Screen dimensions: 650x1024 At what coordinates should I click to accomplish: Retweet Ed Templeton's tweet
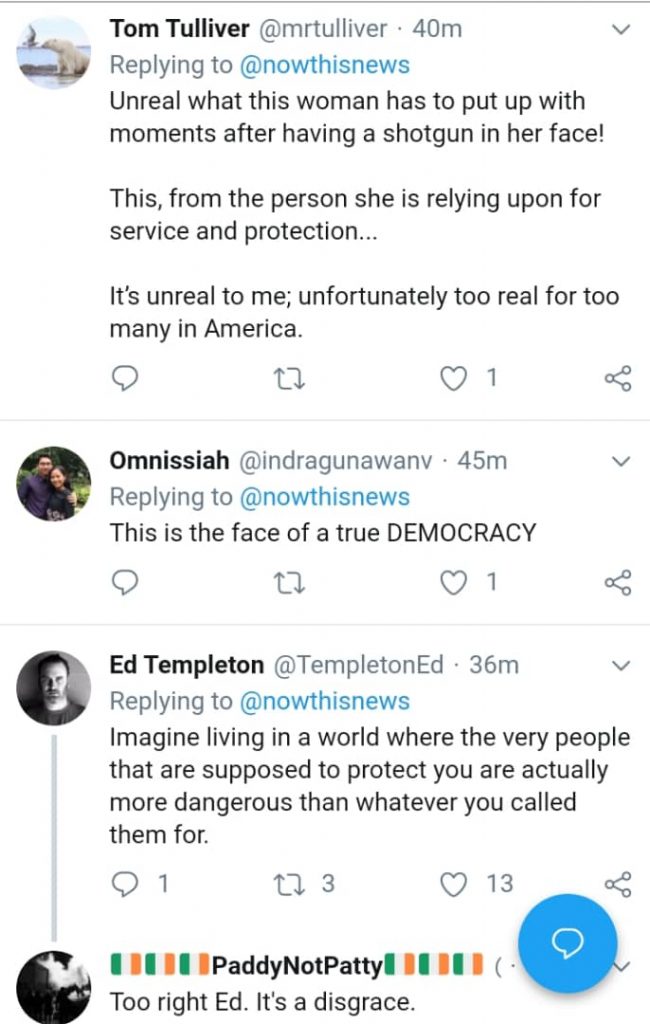click(288, 884)
